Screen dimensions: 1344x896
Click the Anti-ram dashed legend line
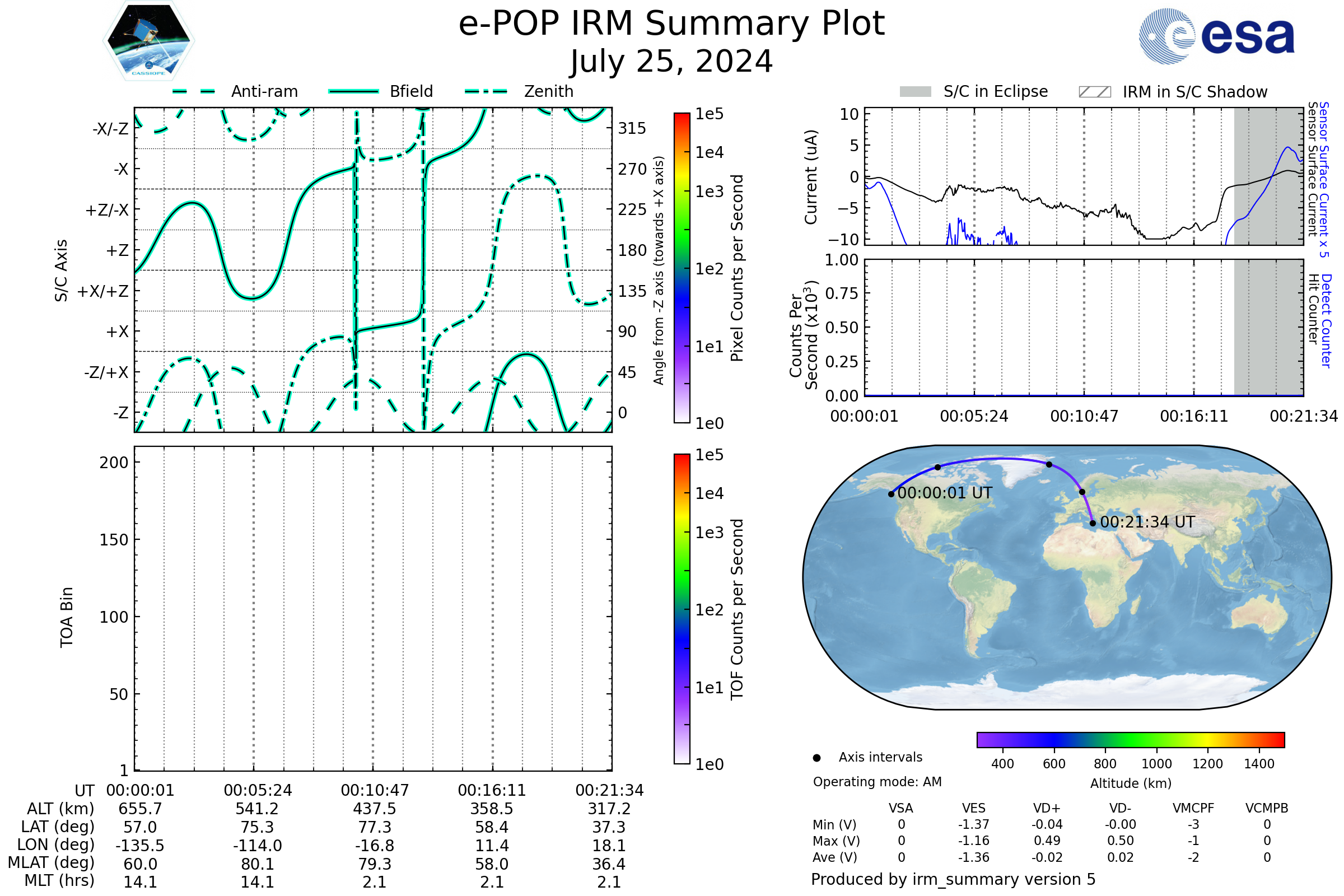click(x=194, y=91)
